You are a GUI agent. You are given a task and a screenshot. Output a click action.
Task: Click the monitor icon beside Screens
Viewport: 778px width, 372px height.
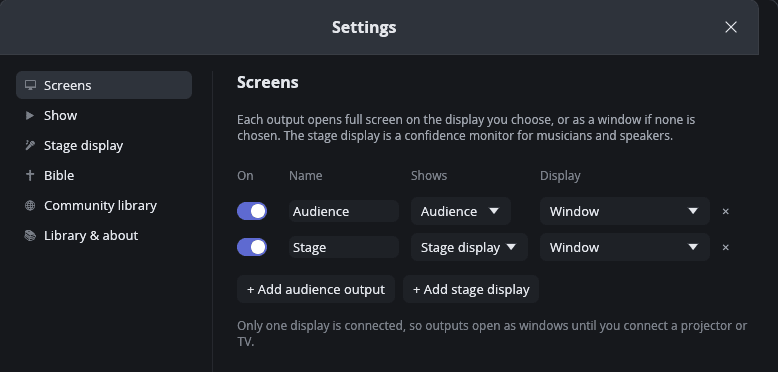[x=30, y=85]
